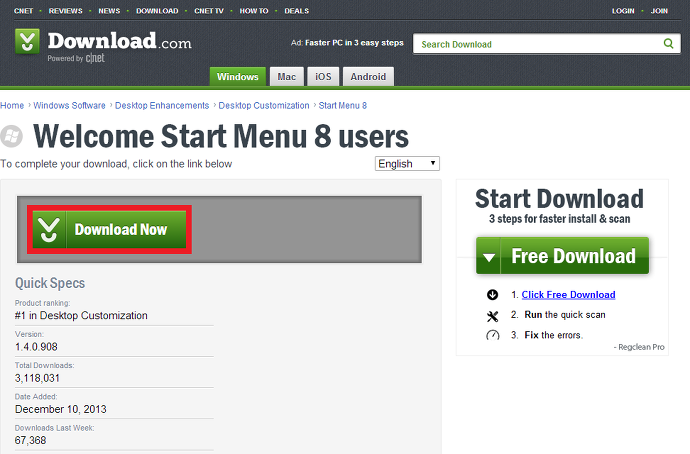Click the Run the quick scan step text

click(x=565, y=315)
